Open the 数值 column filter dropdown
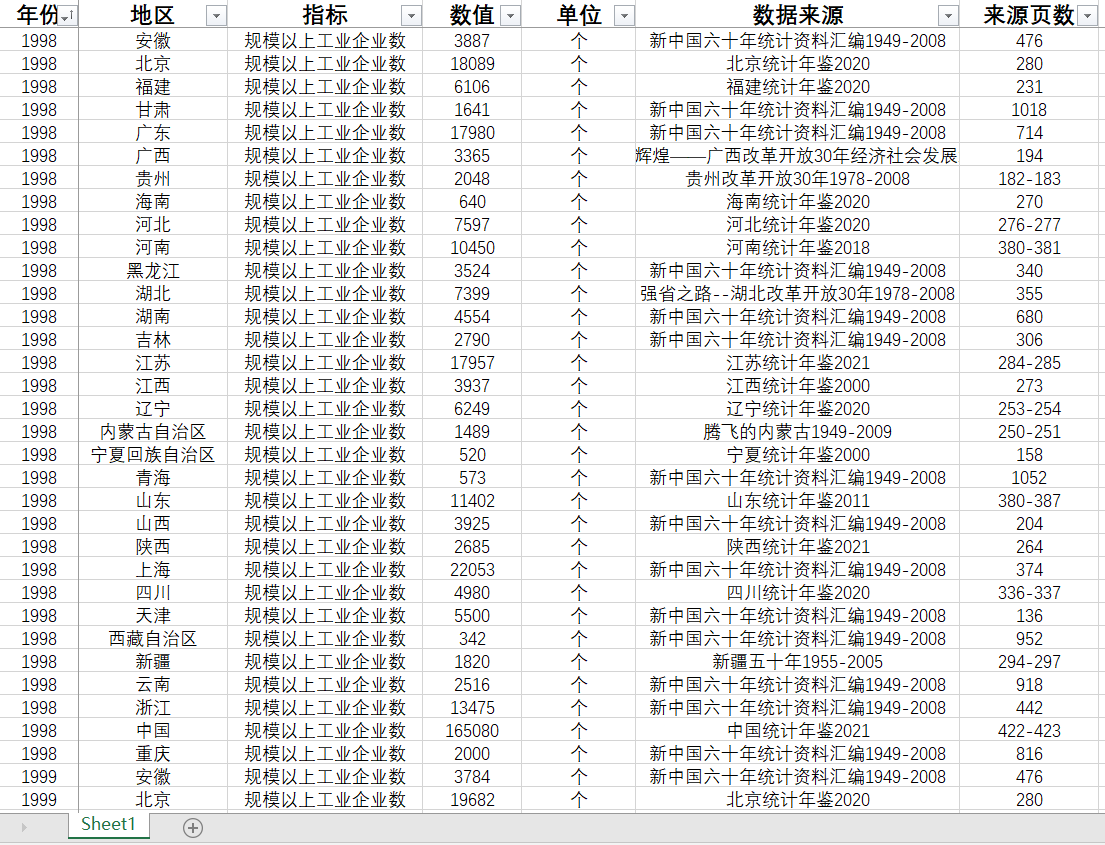Screen dimensions: 1105x845 tap(510, 16)
